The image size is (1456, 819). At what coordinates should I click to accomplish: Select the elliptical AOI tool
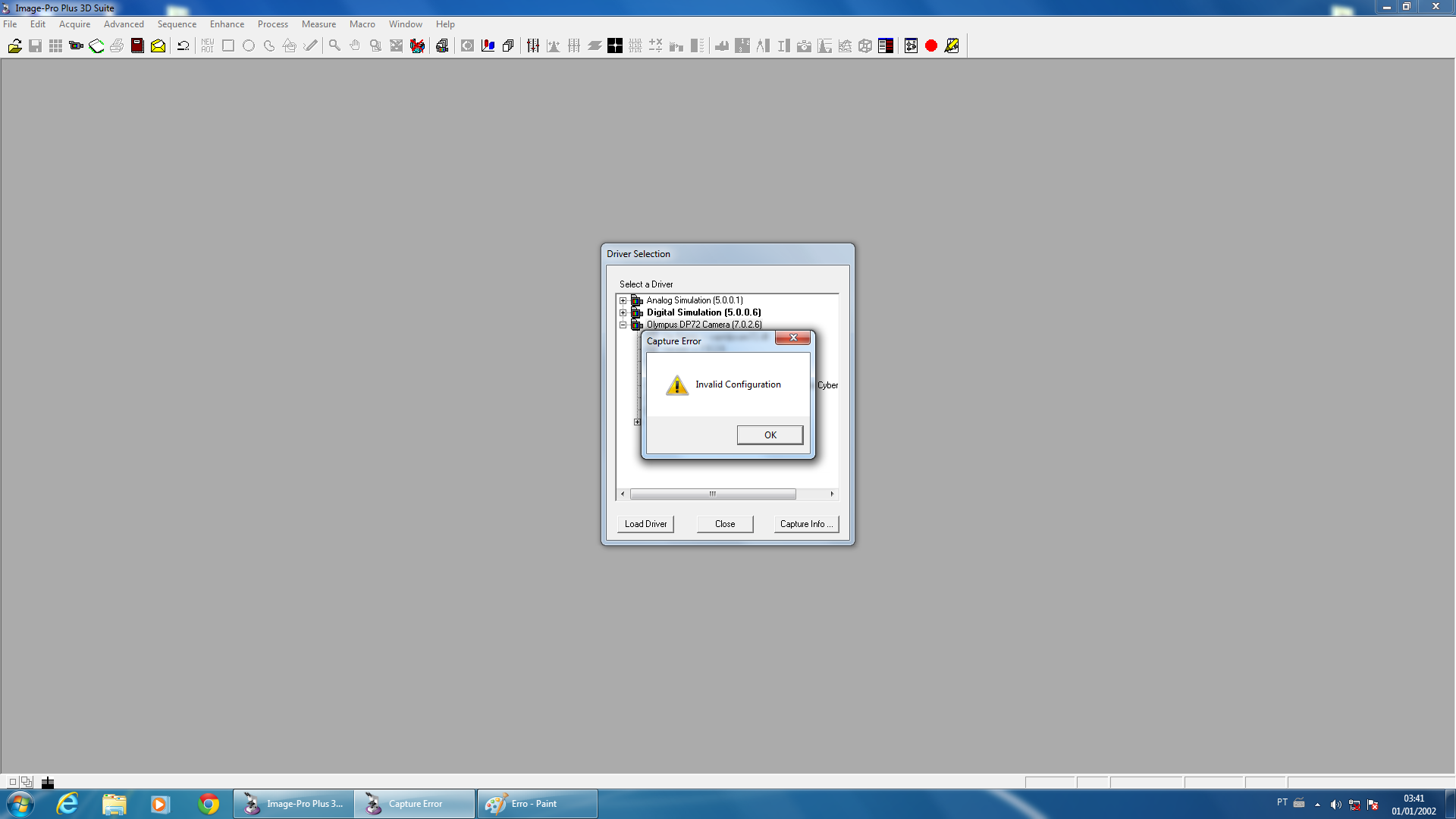249,46
